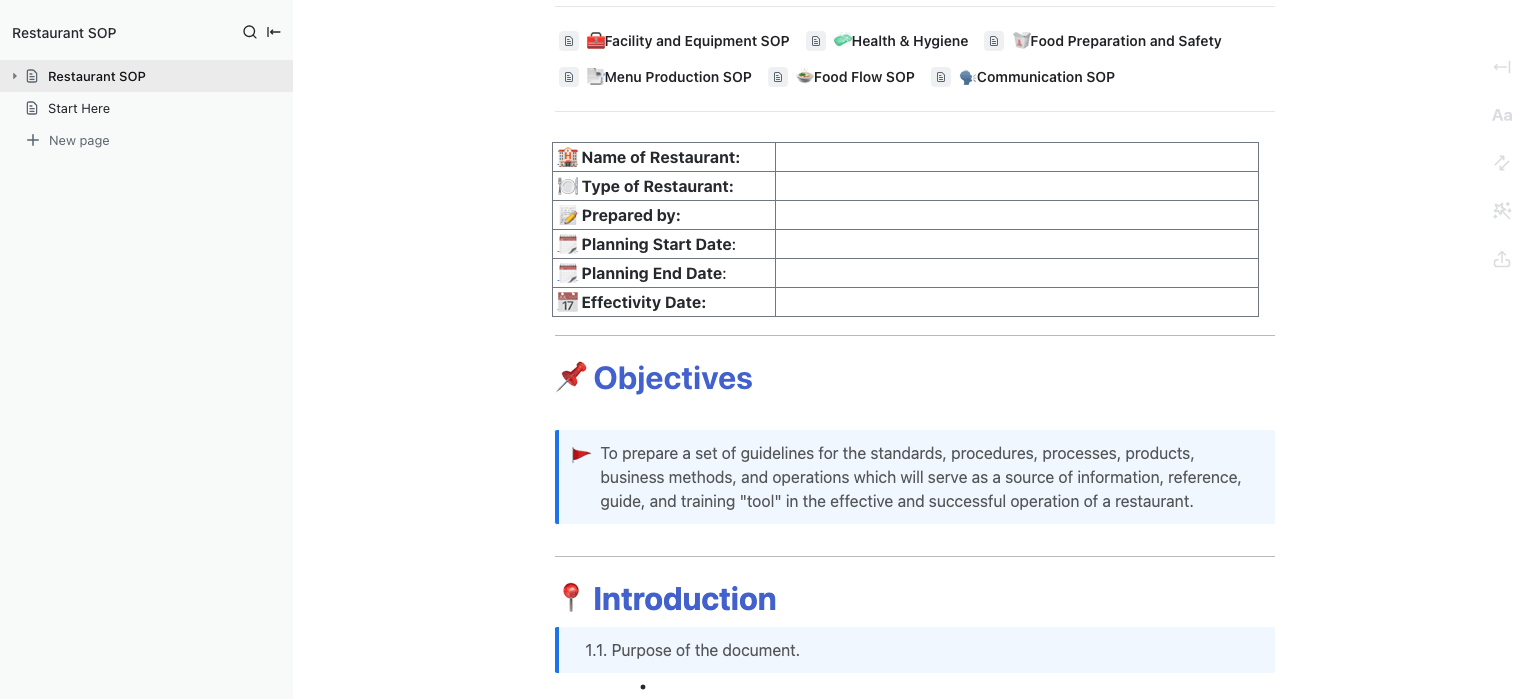
Task: Click the Effectivity Date value cell
Action: click(x=1016, y=302)
